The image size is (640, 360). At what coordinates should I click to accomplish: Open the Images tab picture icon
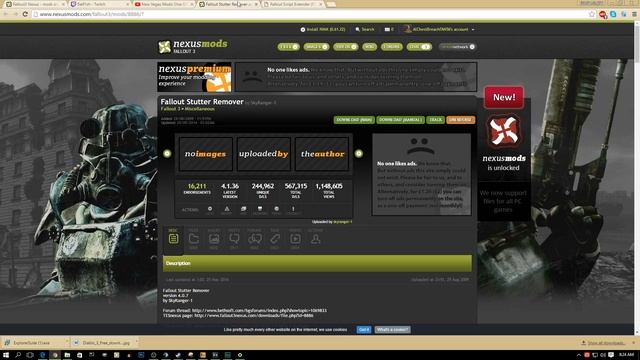pyautogui.click(x=214, y=239)
